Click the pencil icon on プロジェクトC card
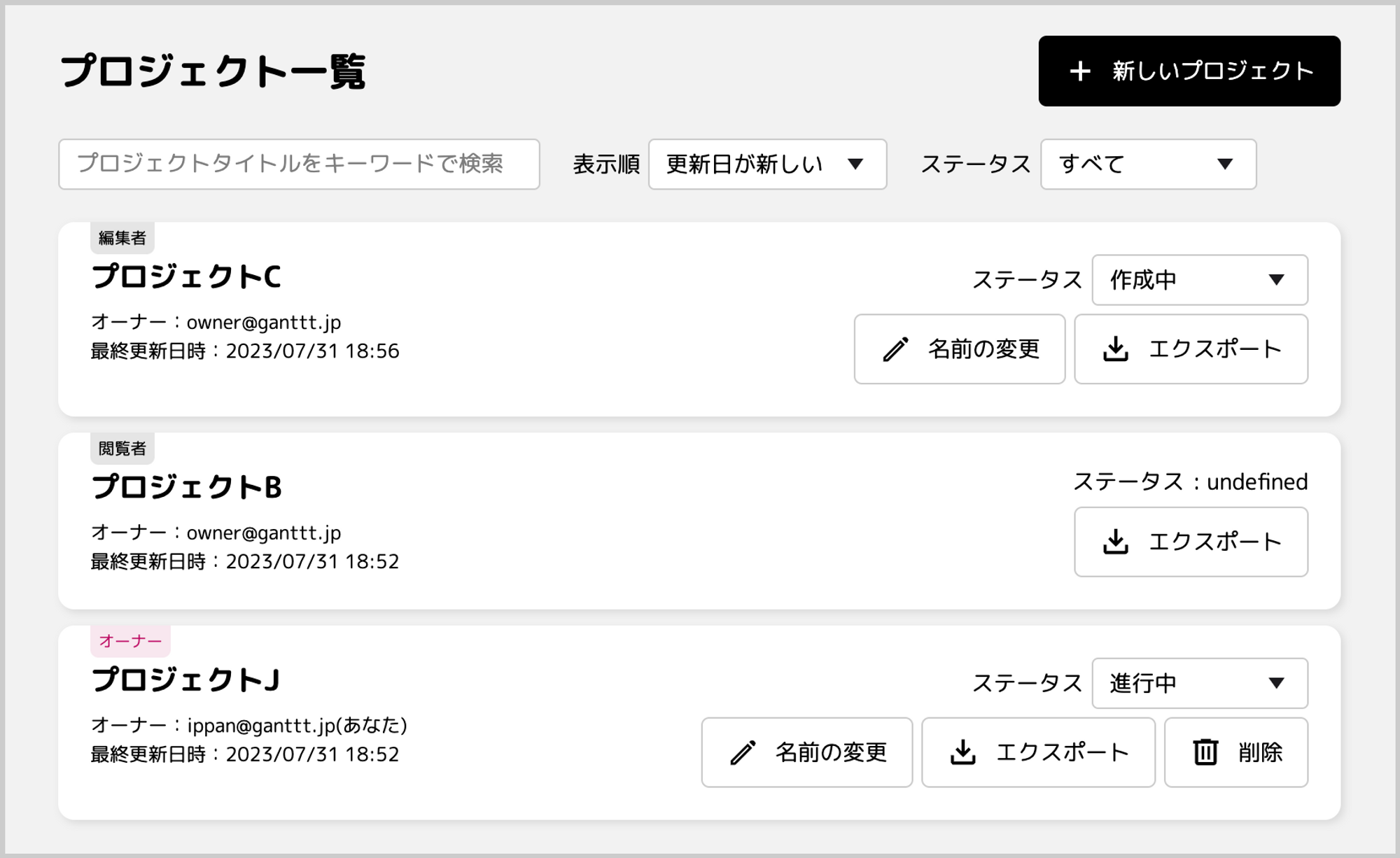 [895, 349]
